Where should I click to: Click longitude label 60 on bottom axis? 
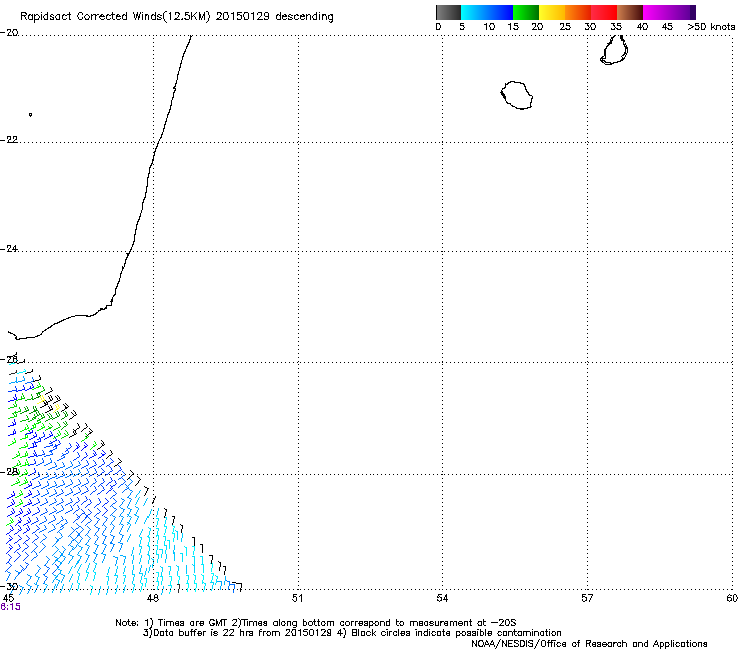click(x=732, y=599)
